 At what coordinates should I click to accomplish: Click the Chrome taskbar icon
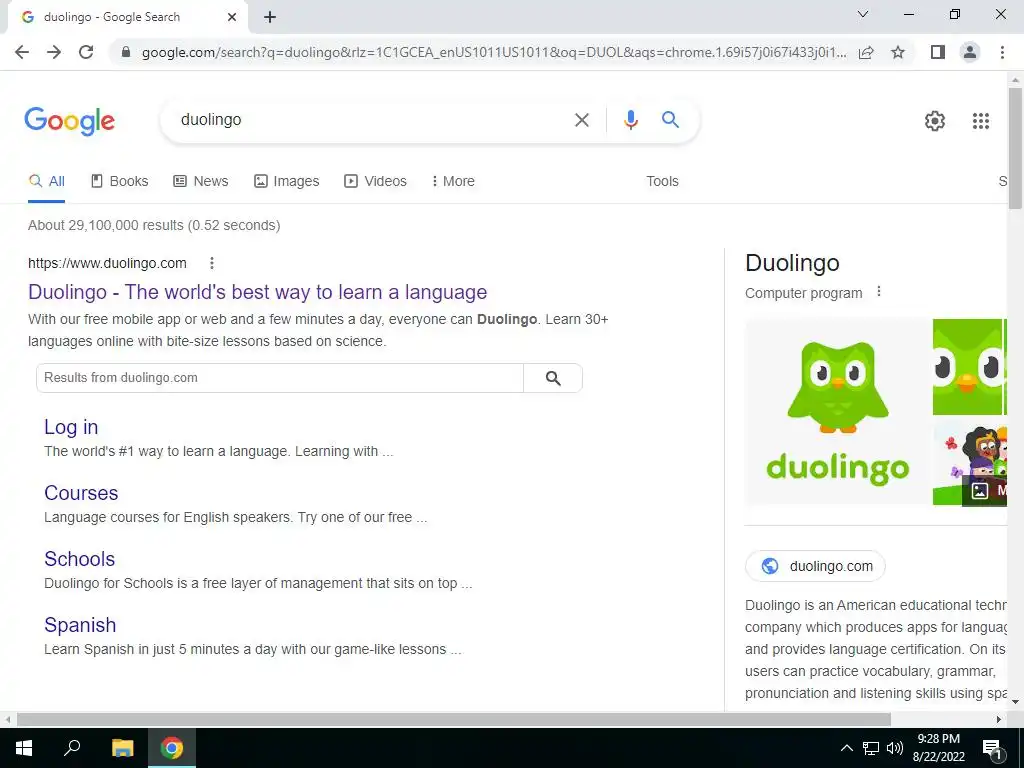pyautogui.click(x=172, y=748)
